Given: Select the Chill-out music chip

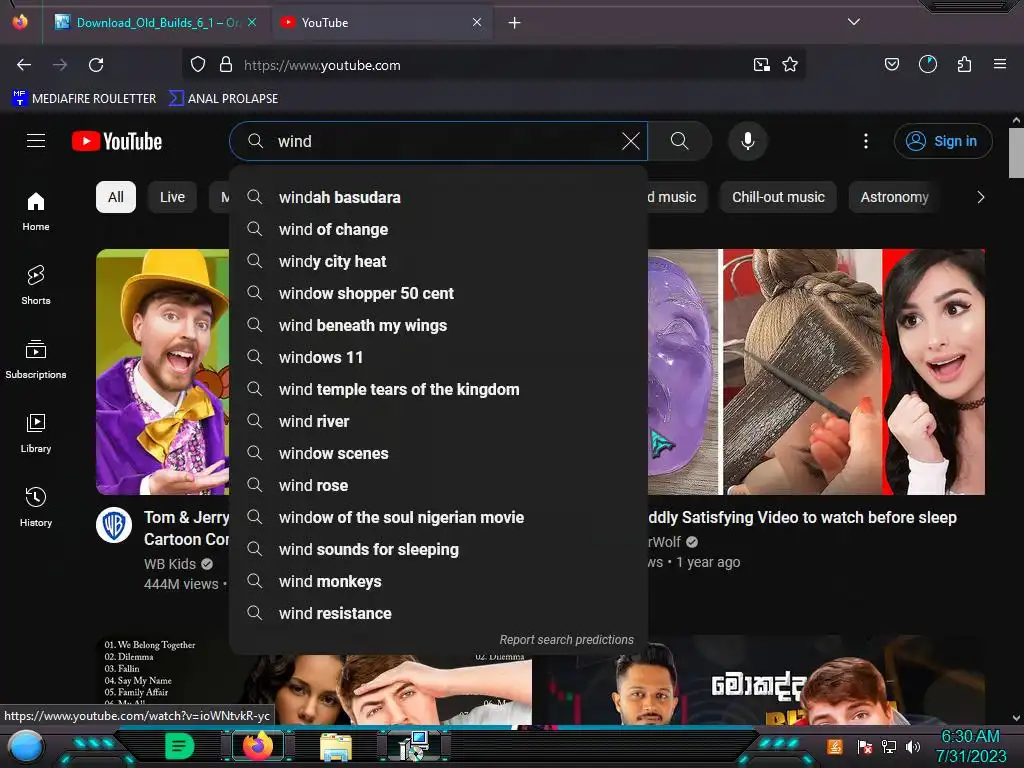Looking at the screenshot, I should click(x=778, y=197).
